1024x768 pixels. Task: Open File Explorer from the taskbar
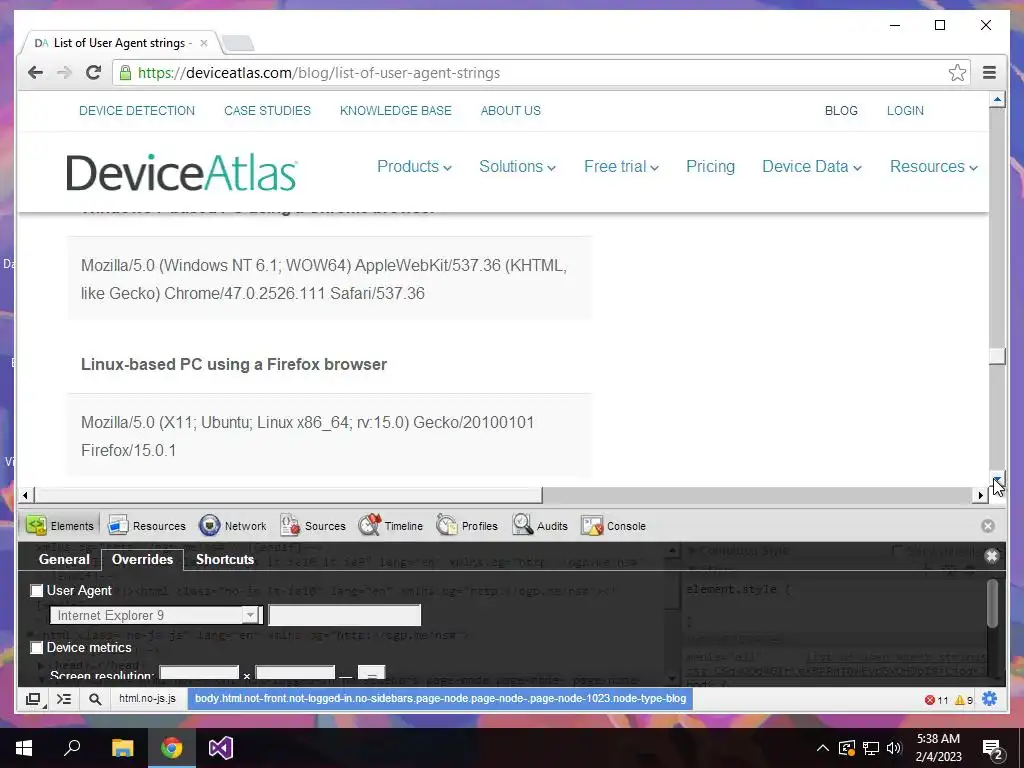pos(122,748)
